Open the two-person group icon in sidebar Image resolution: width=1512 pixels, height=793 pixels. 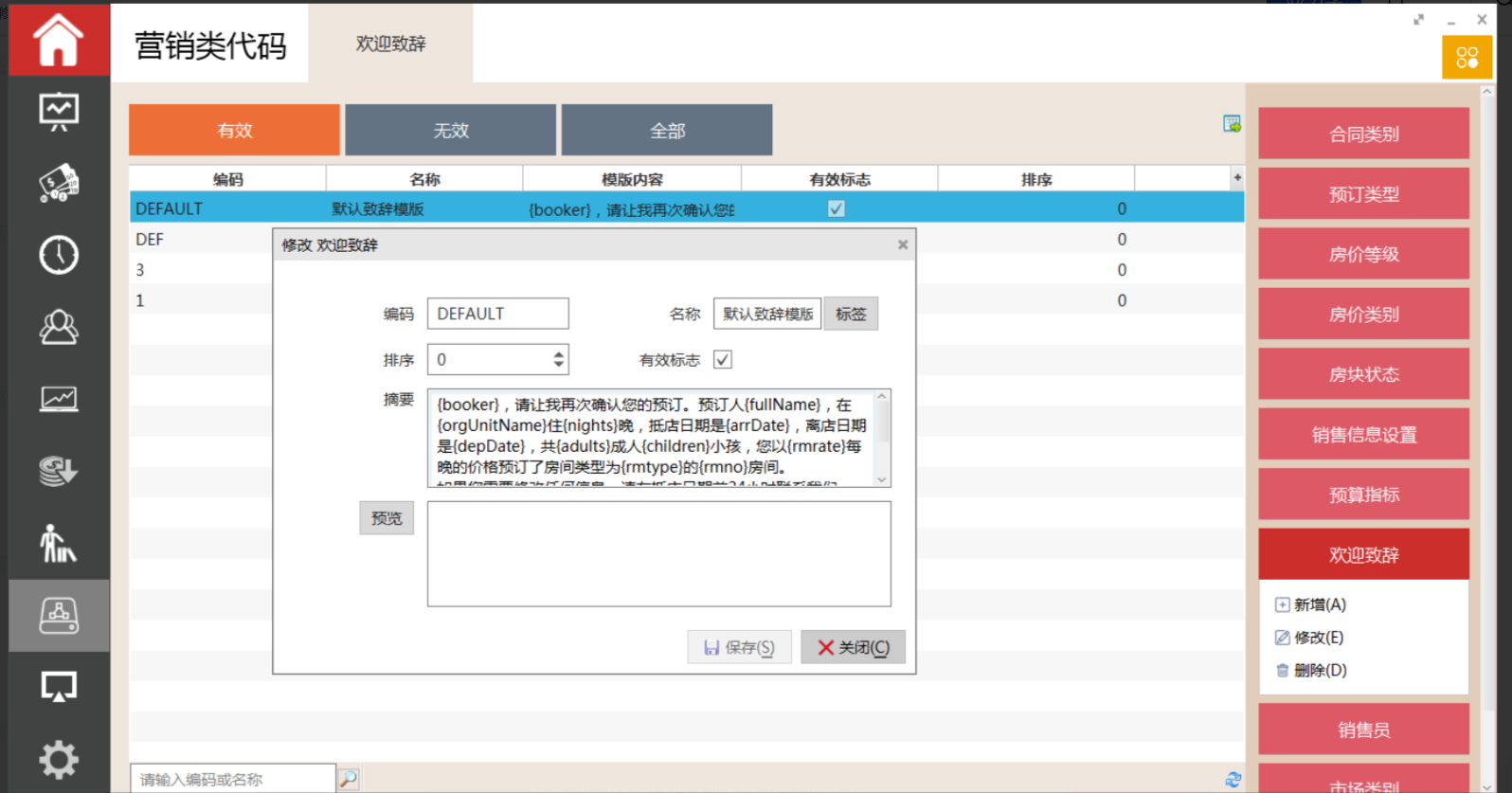pos(58,327)
